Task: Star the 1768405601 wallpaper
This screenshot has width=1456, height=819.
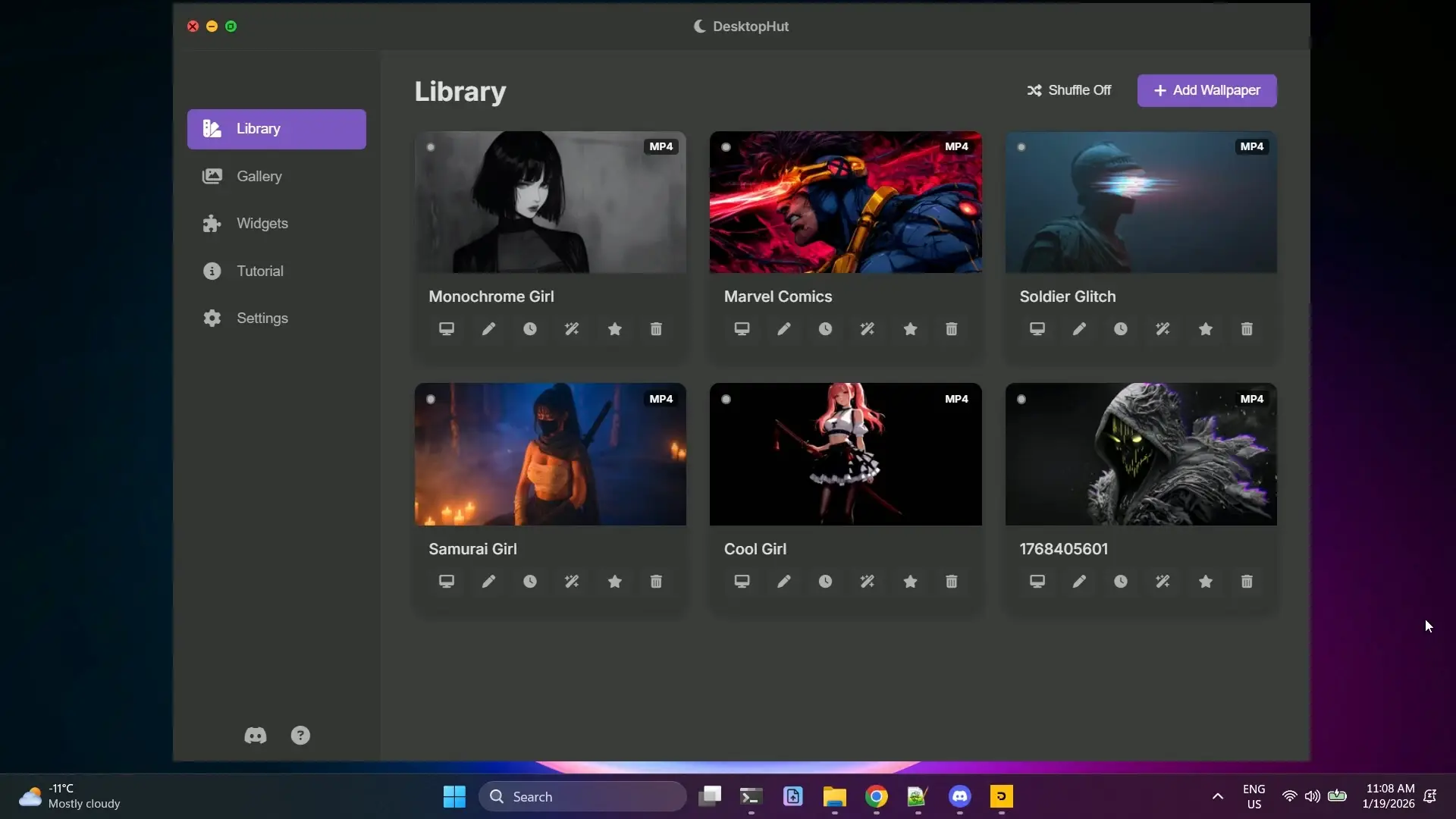Action: [1206, 582]
